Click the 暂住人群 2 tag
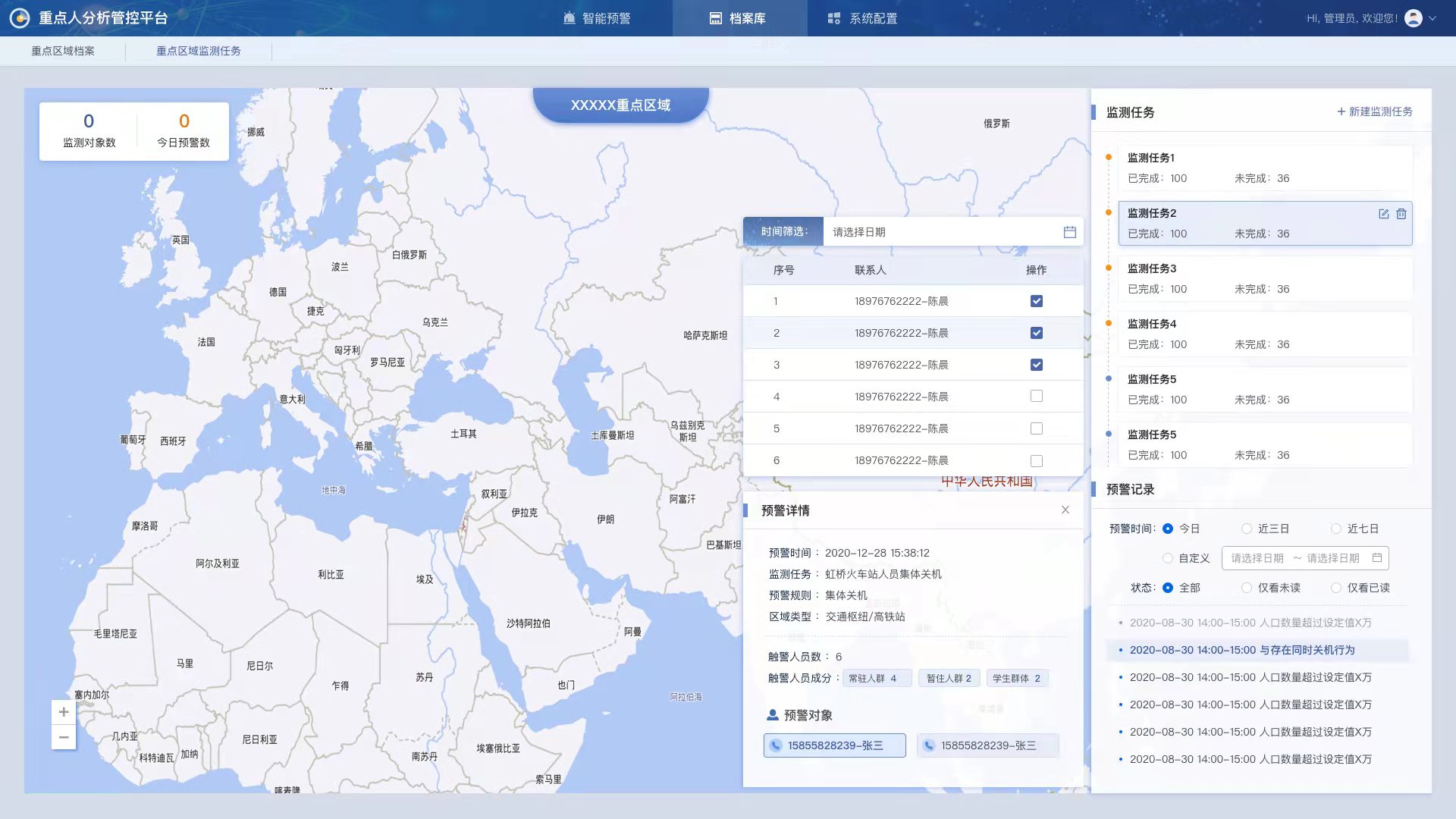1456x819 pixels. pos(949,678)
